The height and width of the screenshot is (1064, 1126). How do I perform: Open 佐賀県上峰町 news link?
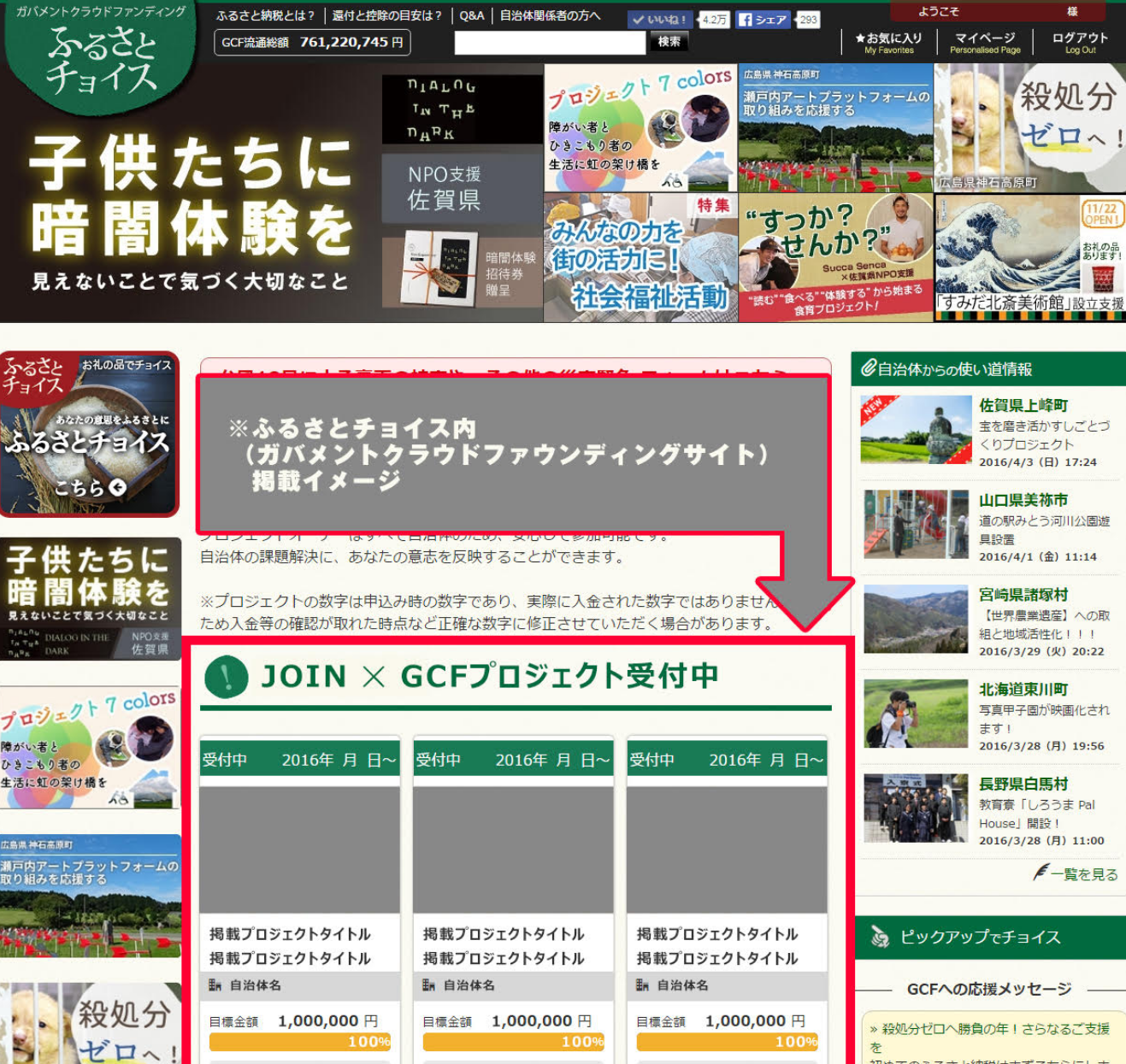(1023, 405)
